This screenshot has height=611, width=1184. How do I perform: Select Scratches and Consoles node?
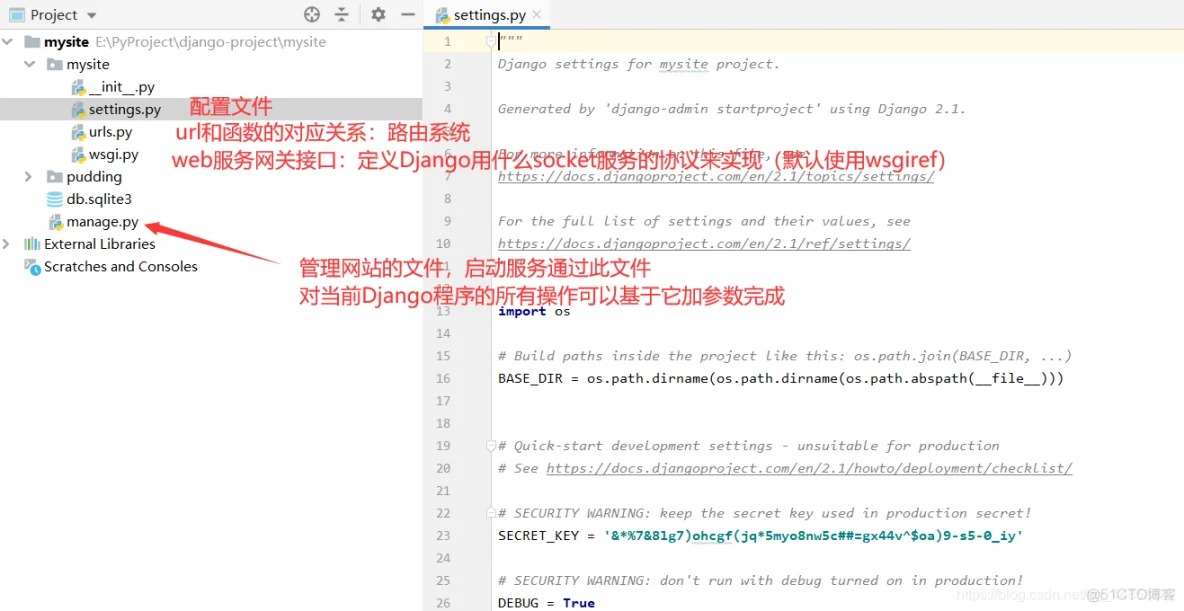[x=121, y=267]
